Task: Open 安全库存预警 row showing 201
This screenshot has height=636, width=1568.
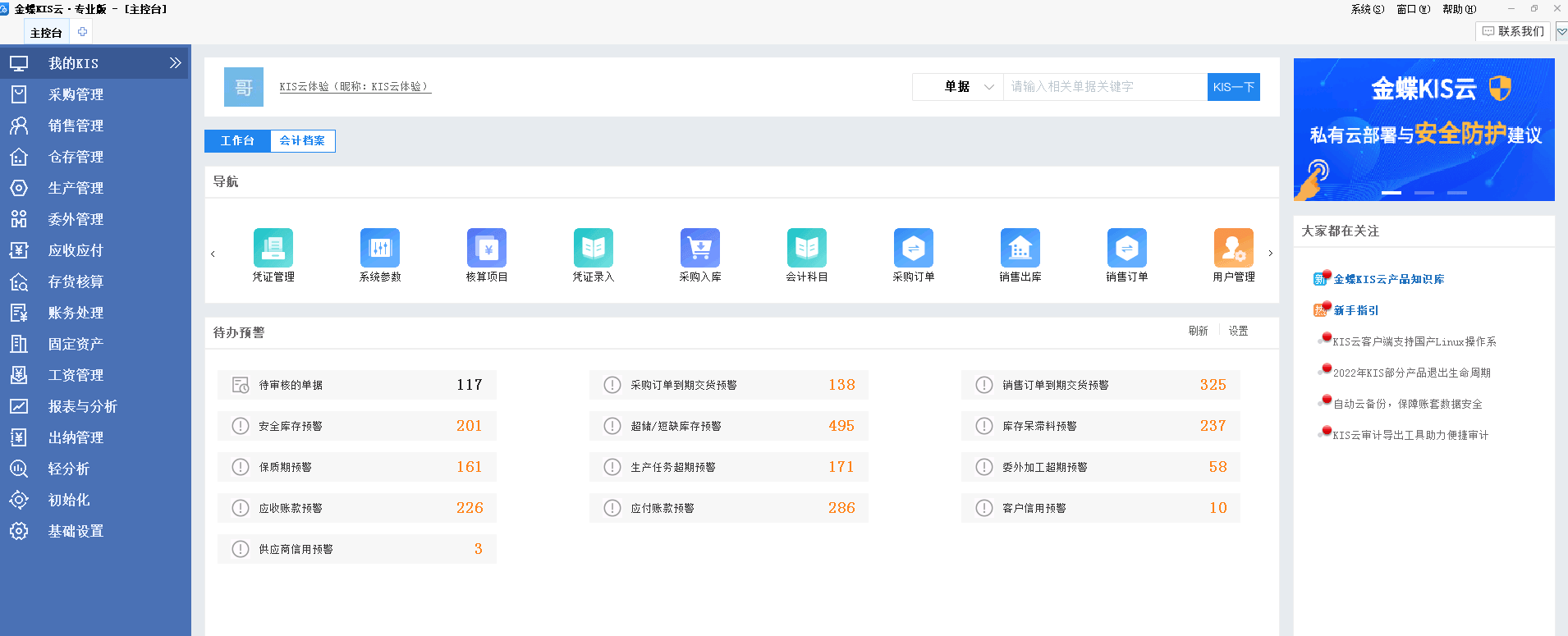Action: (357, 426)
